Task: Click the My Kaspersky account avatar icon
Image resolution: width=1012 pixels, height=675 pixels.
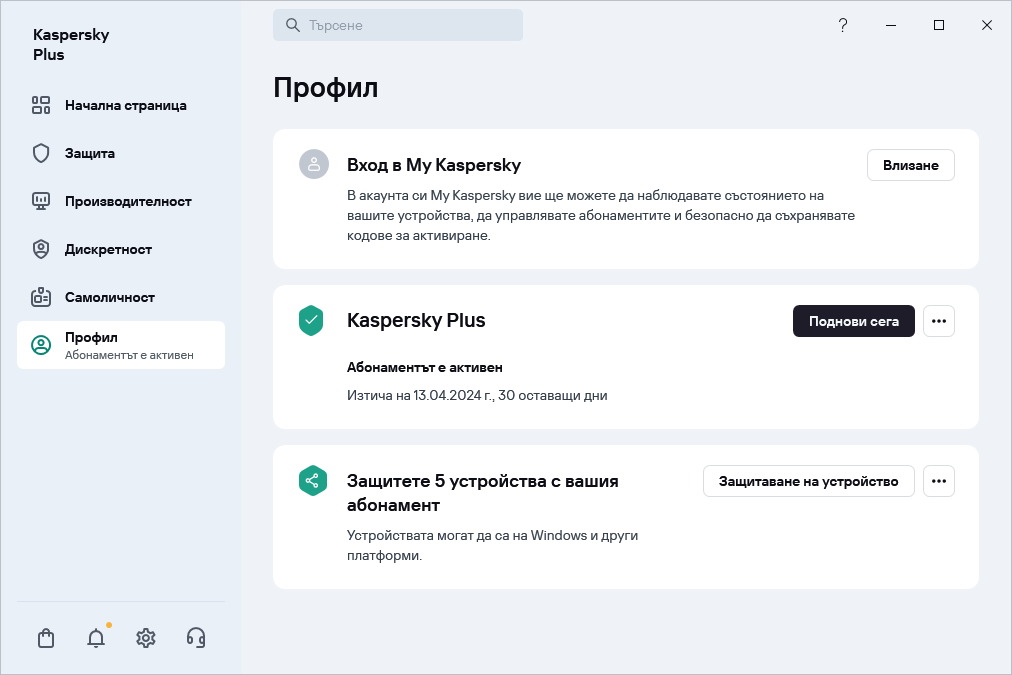Action: (x=312, y=163)
